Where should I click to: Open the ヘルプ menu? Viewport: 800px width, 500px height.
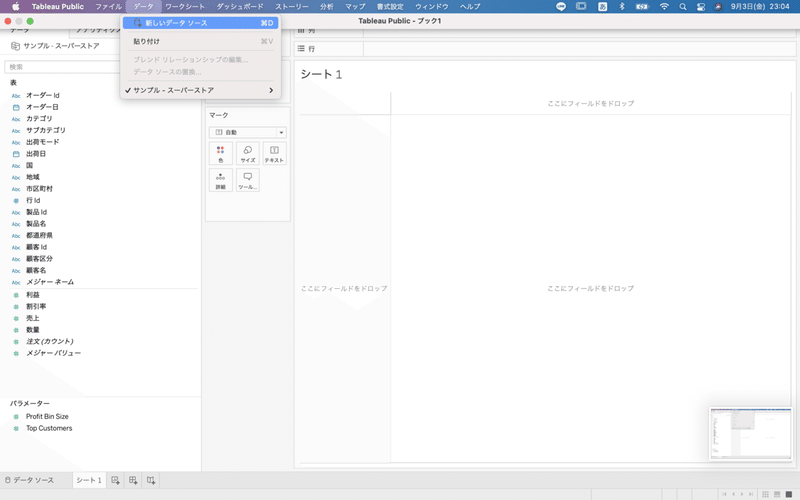click(470, 7)
